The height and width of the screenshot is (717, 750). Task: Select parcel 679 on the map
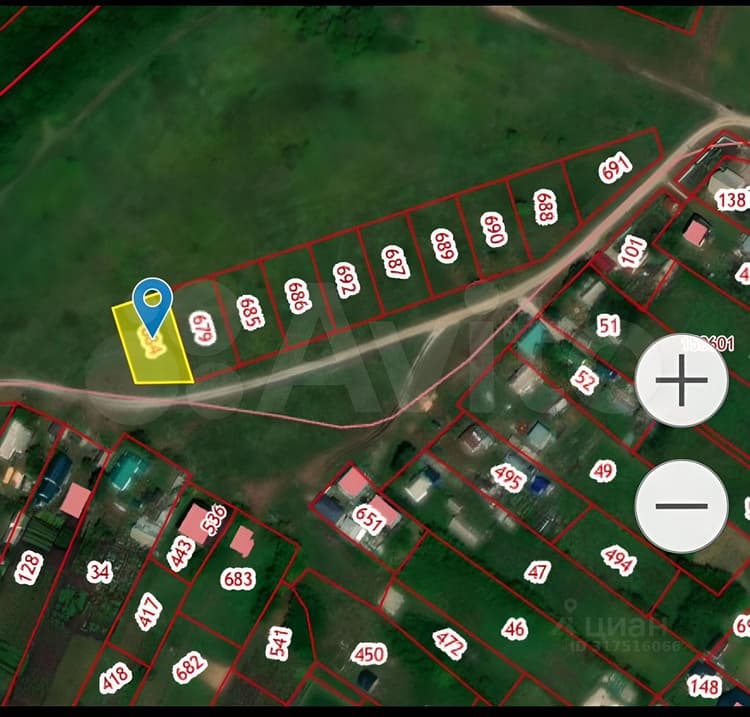(202, 328)
